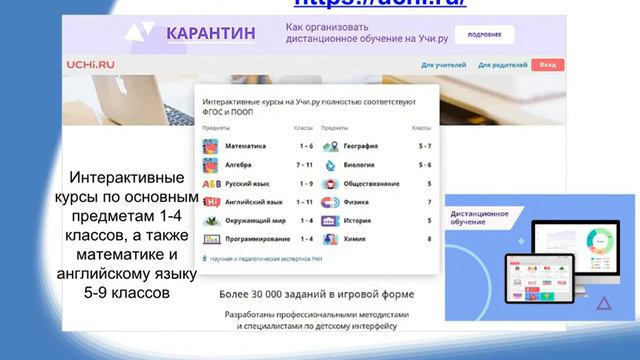Screen dimensions: 640x360
Task: Click the Алгебра subject icon
Action: (x=210, y=165)
